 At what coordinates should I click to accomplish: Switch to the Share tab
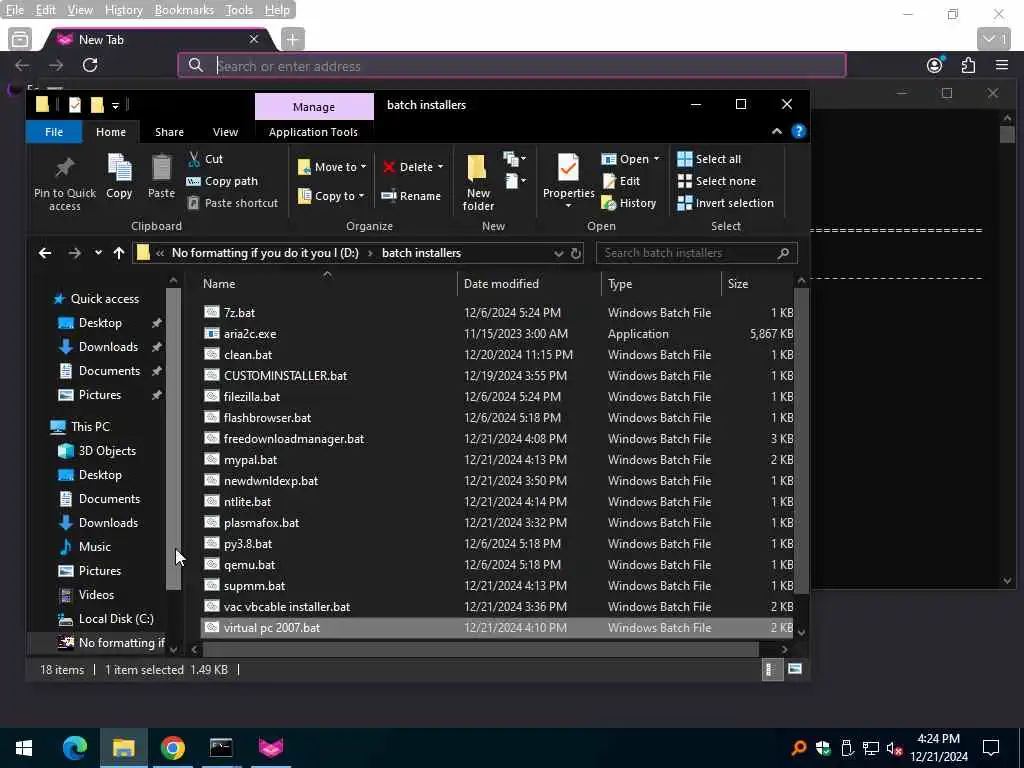click(x=169, y=132)
